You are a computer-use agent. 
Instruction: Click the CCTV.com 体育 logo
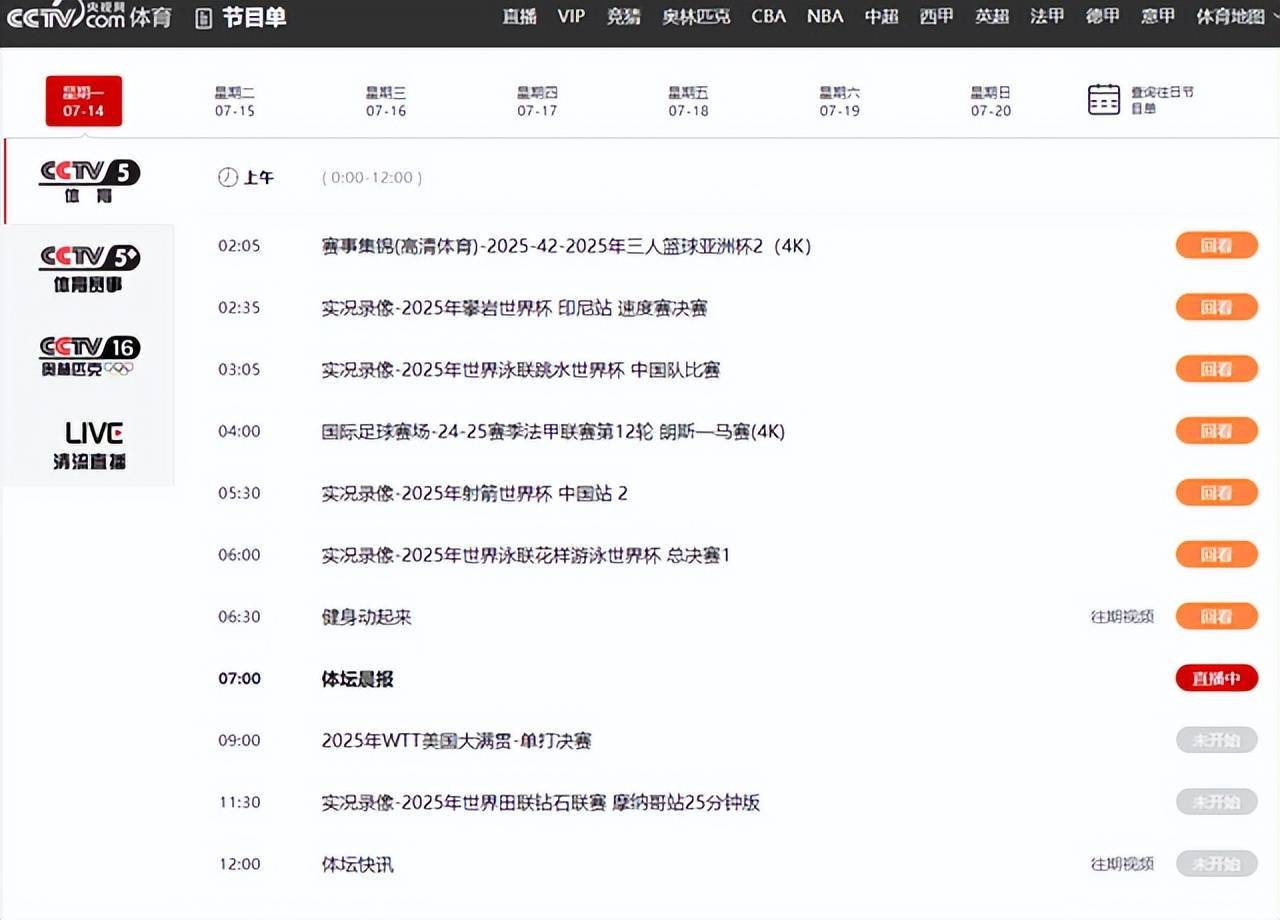[90, 17]
